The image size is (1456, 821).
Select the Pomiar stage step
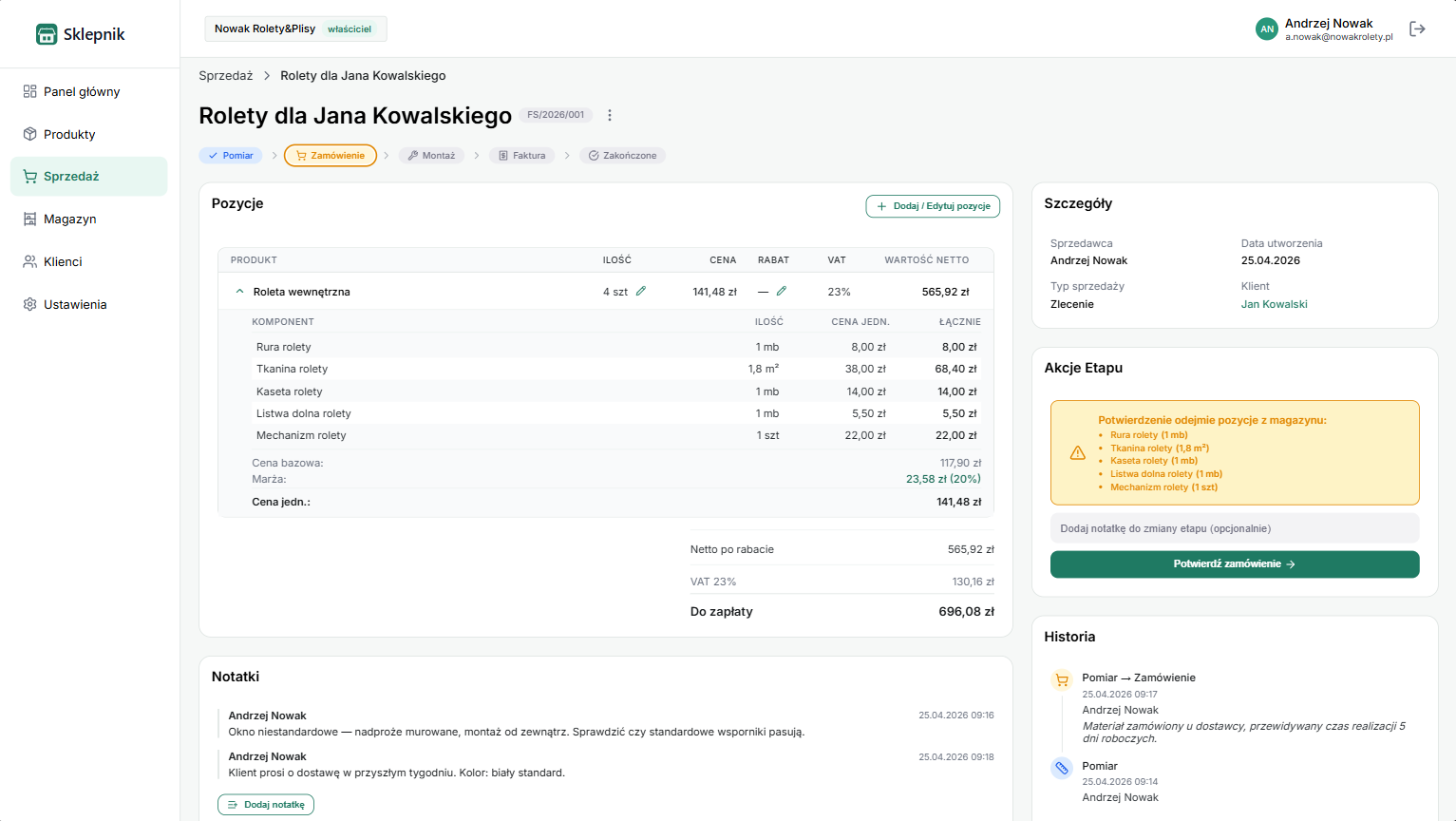(231, 156)
